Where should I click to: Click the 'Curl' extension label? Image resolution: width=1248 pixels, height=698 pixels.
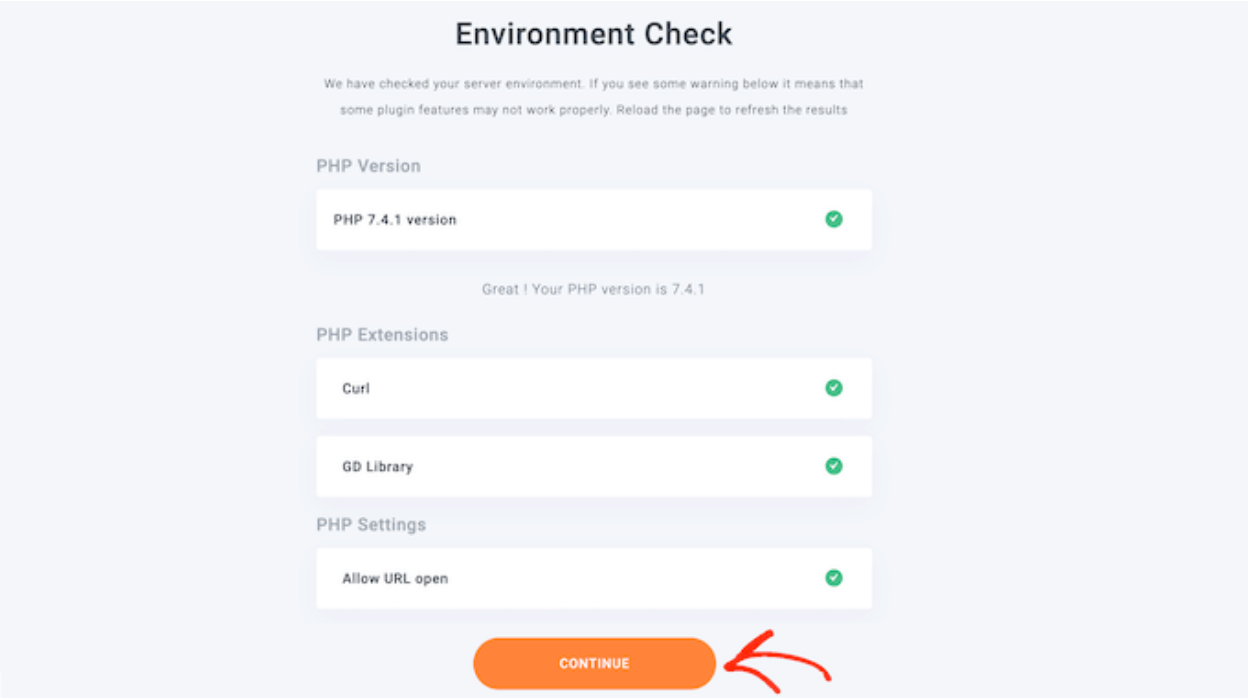pyautogui.click(x=356, y=389)
